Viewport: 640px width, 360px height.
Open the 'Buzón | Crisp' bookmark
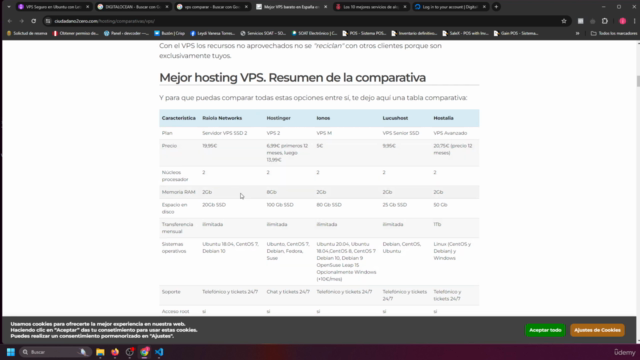click(x=169, y=33)
